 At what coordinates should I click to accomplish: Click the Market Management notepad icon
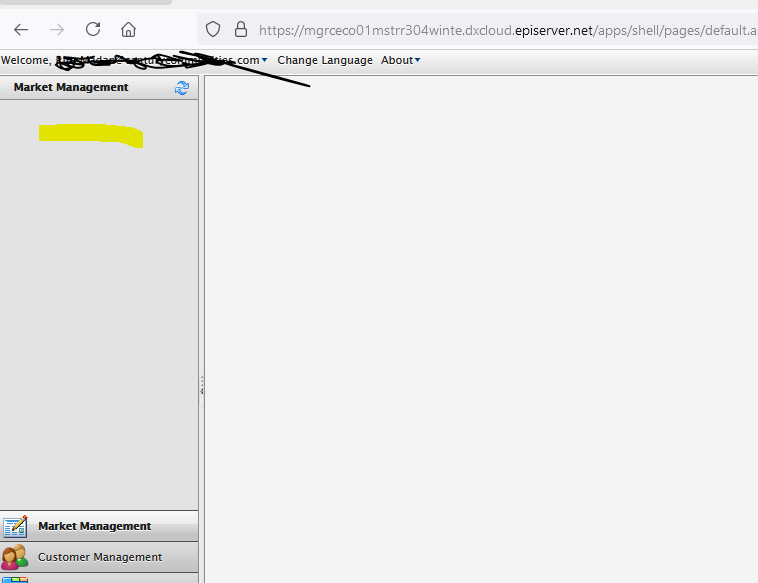15,527
